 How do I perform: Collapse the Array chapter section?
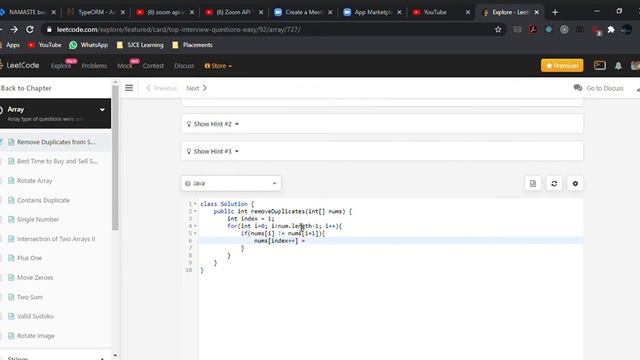(x=102, y=109)
